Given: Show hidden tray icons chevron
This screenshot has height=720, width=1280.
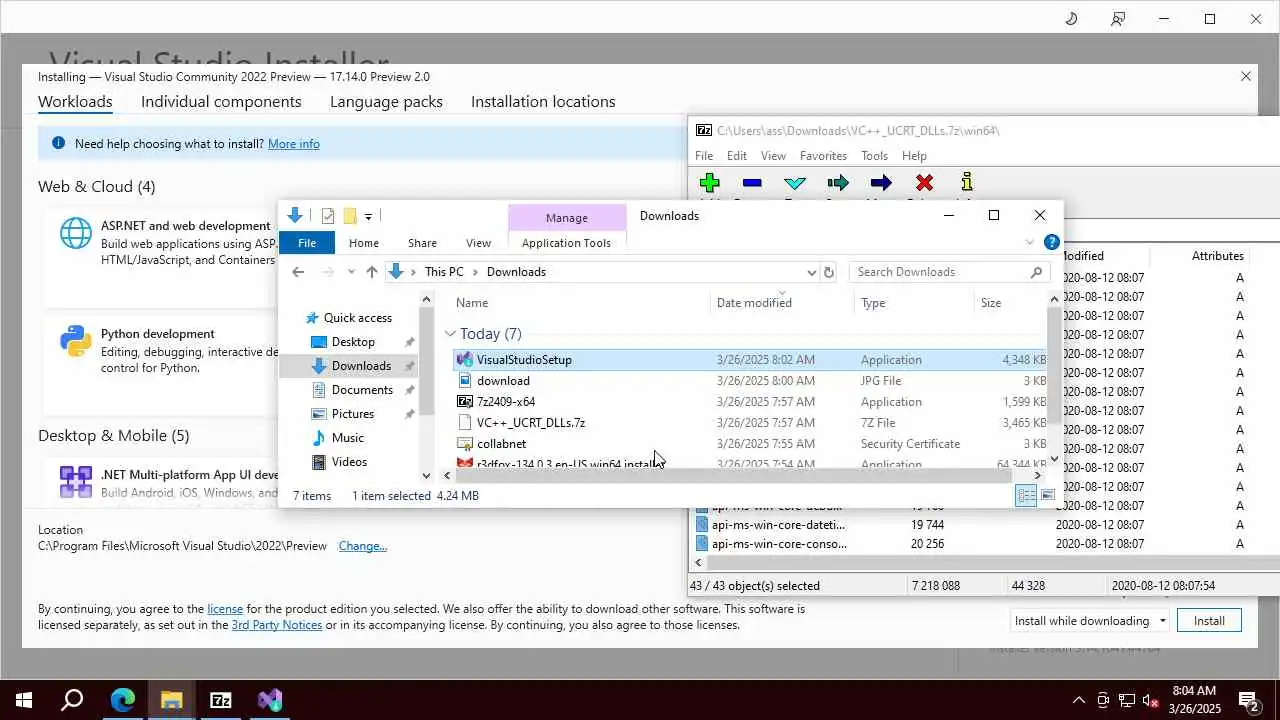Looking at the screenshot, I should tap(1078, 700).
